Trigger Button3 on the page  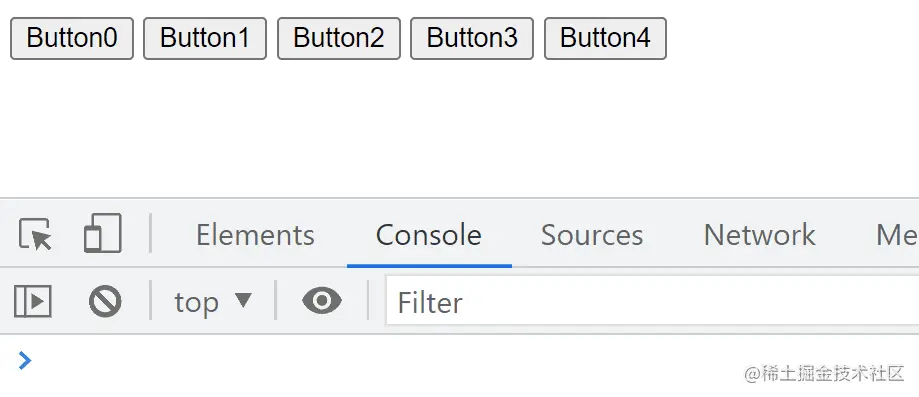tap(472, 39)
